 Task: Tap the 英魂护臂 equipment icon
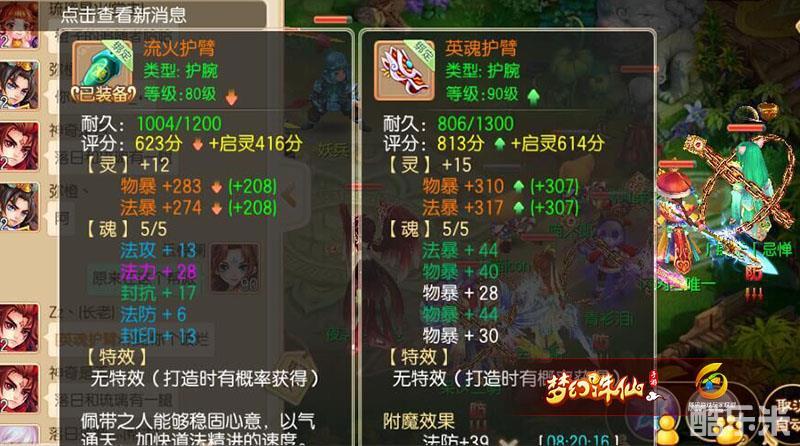click(x=405, y=70)
